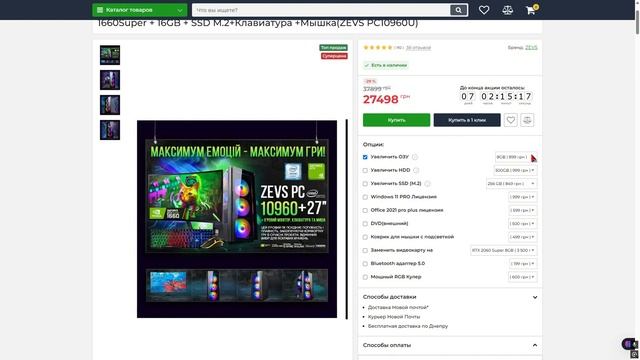Enable the DVD(внешний) option
Screen dimensions: 640x360
coord(365,224)
